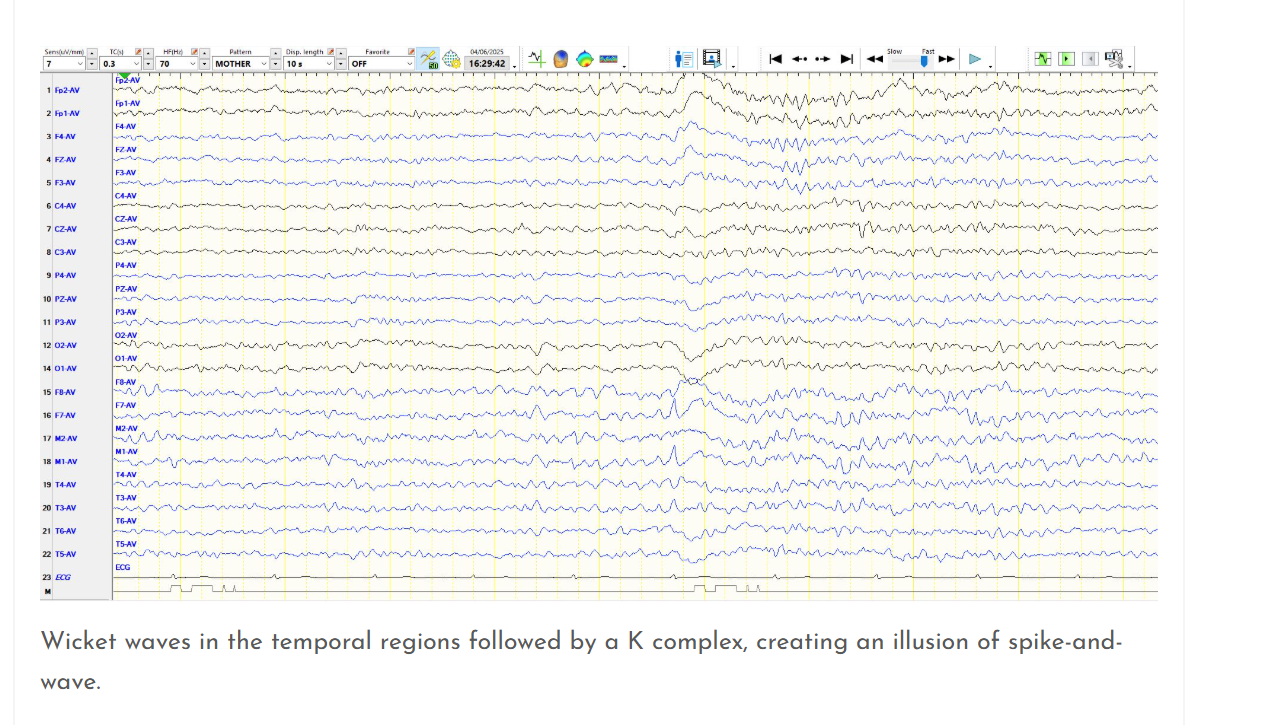Increase sensitivity with the Sens up arrow
The width and height of the screenshot is (1270, 725).
pos(92,52)
